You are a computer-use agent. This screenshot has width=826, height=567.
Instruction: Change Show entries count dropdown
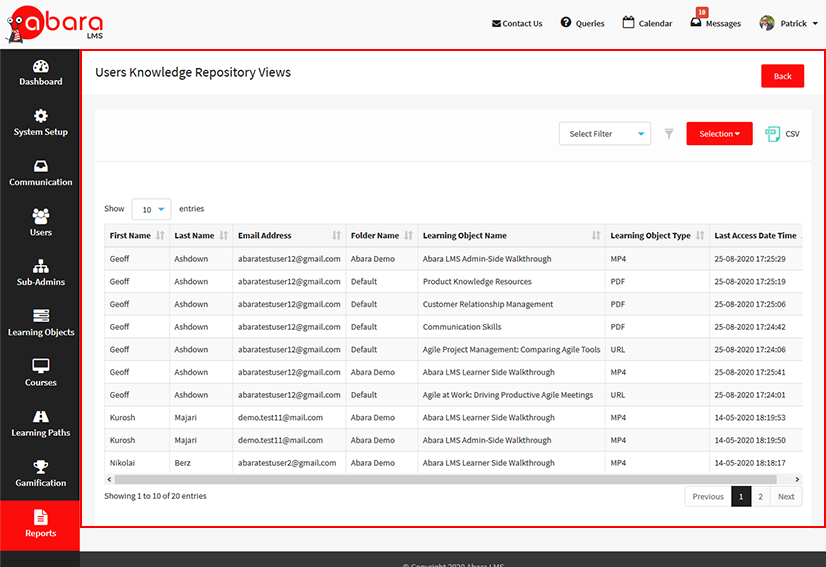point(151,209)
